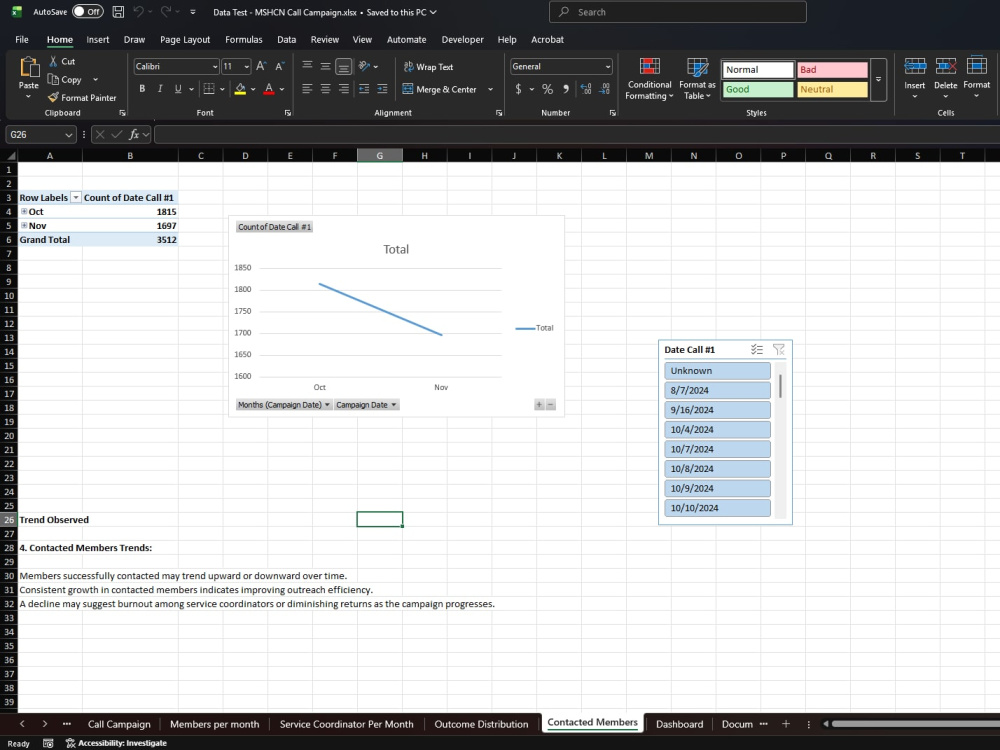The image size is (1000, 750).
Task: Click the Search box in title bar
Action: (677, 12)
